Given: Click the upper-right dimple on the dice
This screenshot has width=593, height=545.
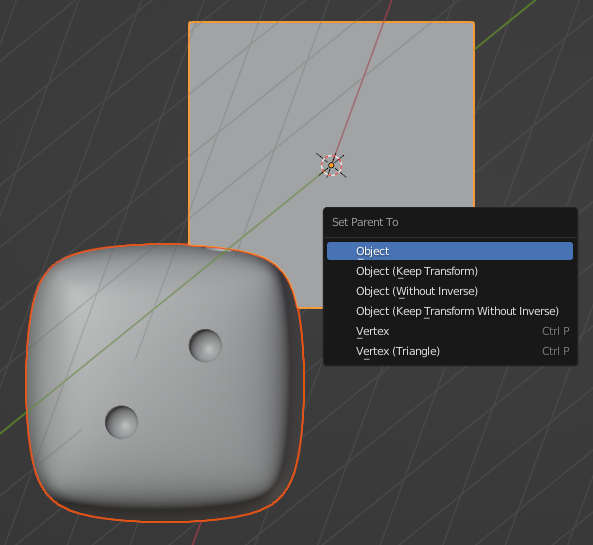Looking at the screenshot, I should click(205, 345).
